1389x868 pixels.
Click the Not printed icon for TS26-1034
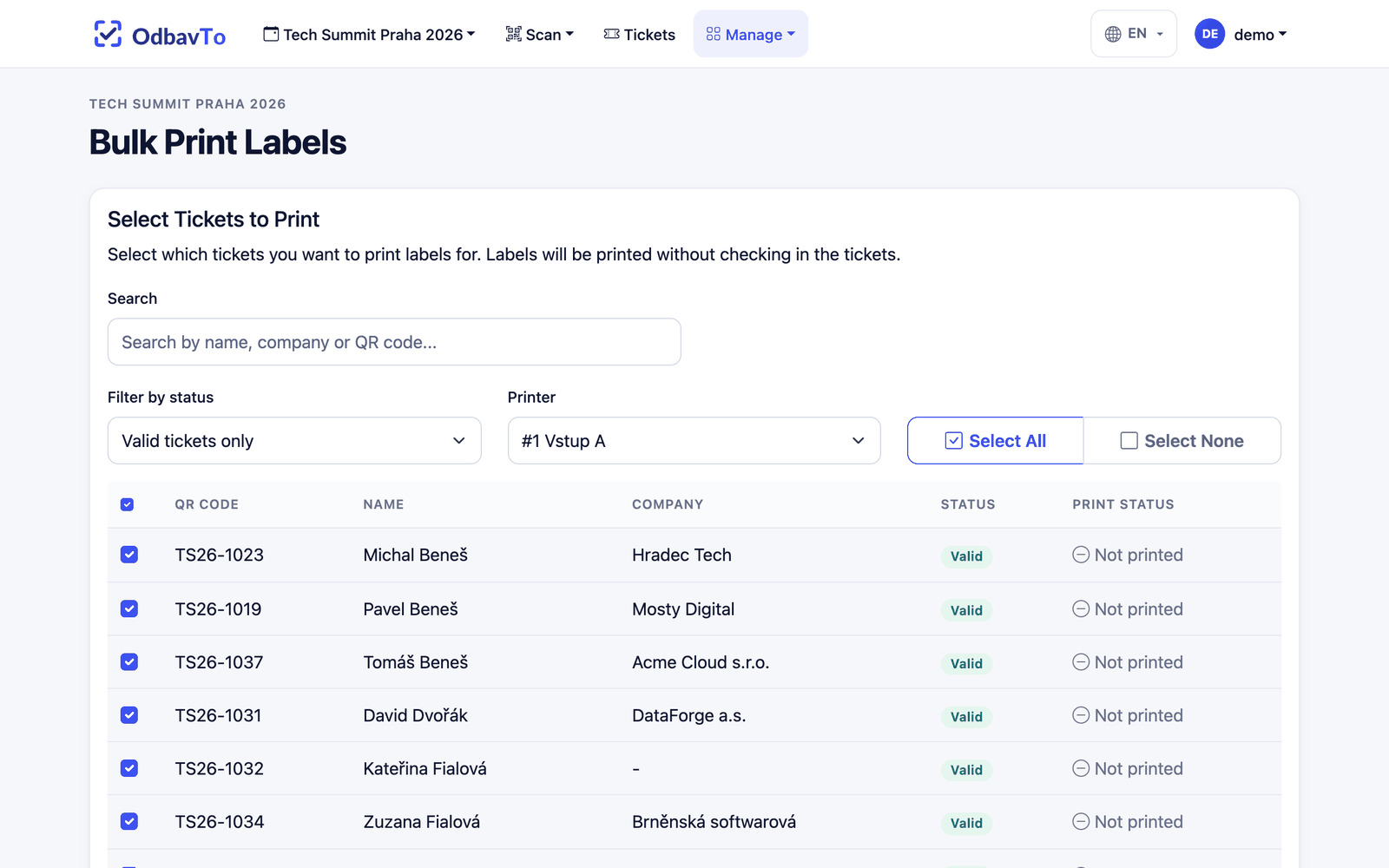[x=1081, y=821]
